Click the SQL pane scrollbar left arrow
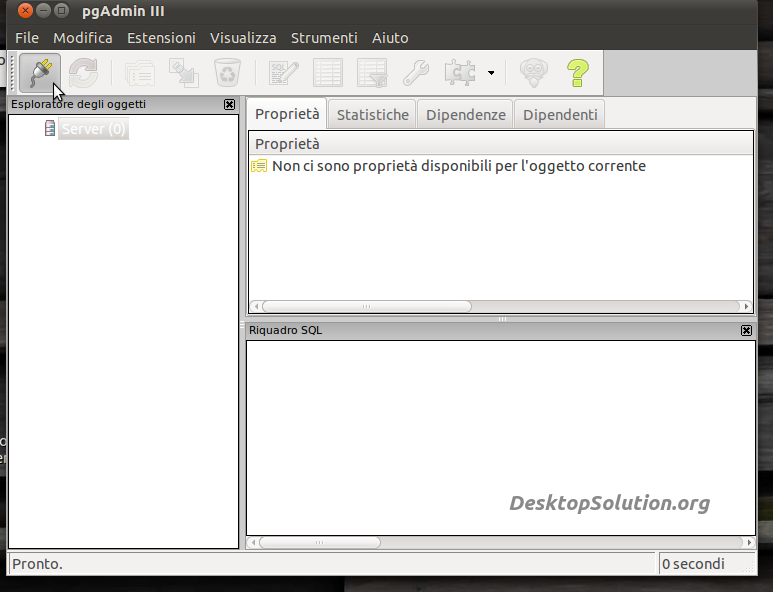The image size is (773, 592). click(x=253, y=542)
